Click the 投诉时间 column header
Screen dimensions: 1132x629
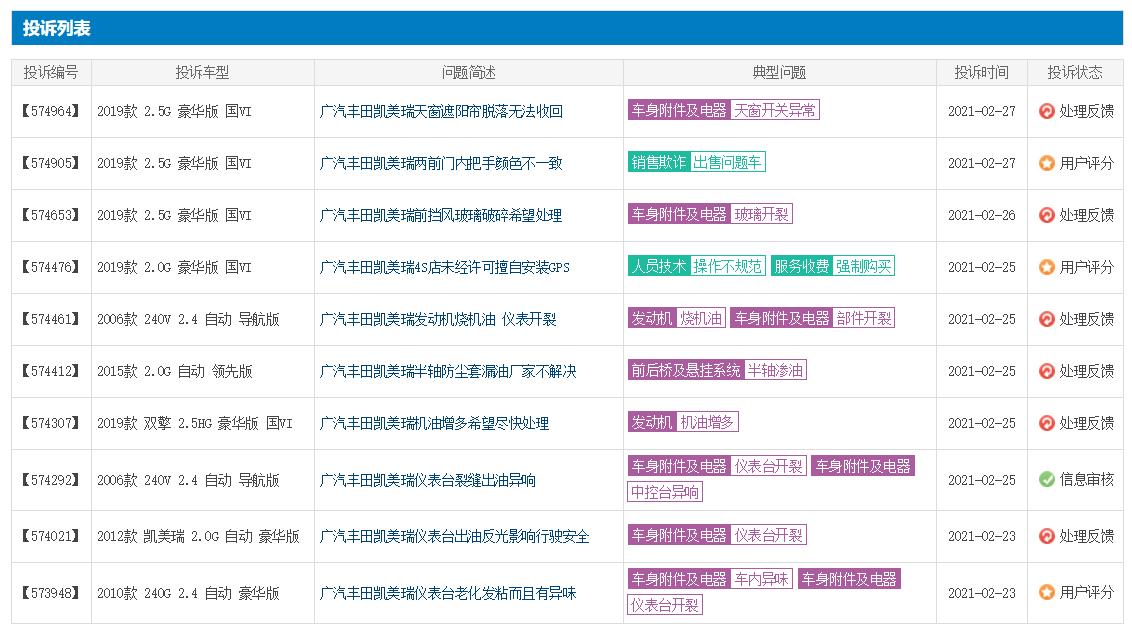981,72
